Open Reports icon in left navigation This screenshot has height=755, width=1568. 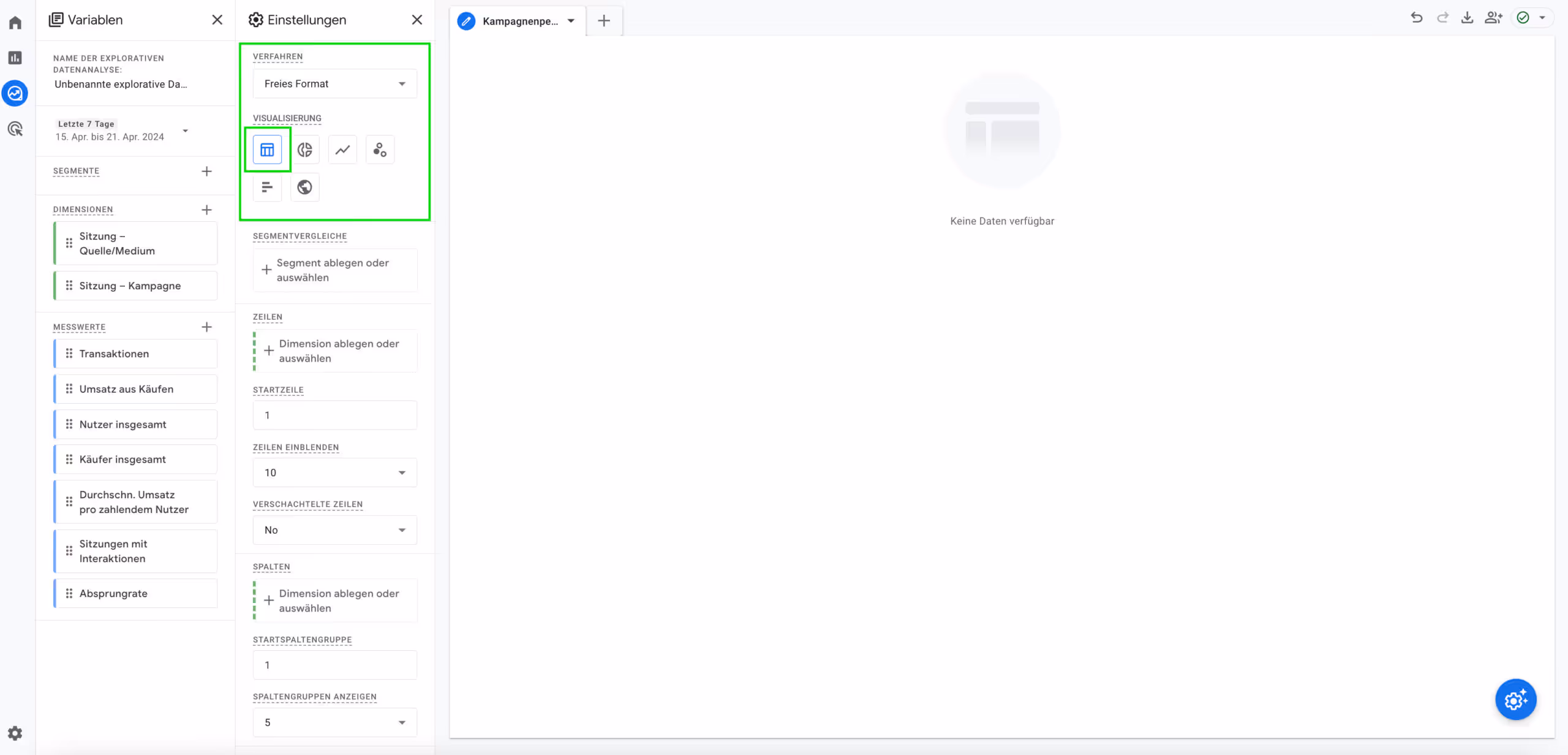(15, 58)
